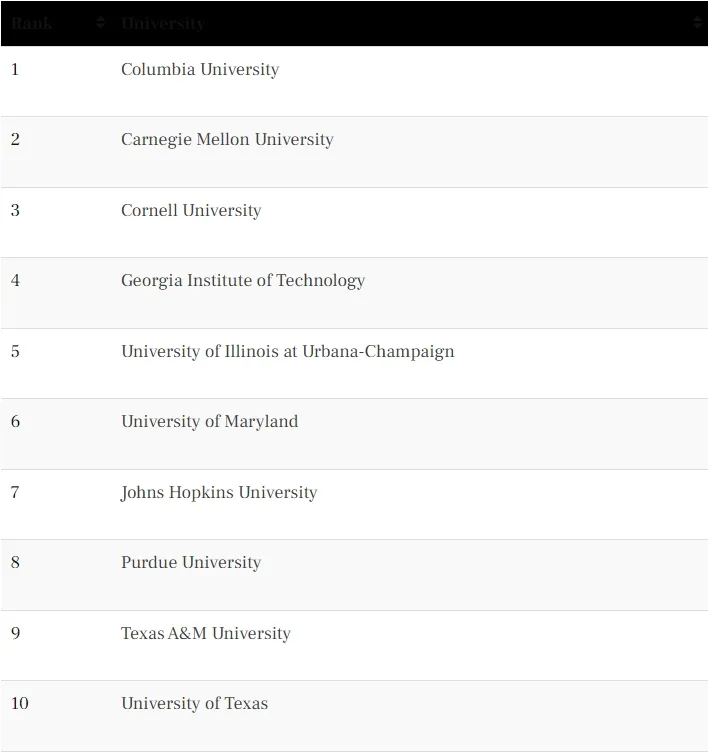Click the University of Maryland entry
The width and height of the screenshot is (708, 754).
pyautogui.click(x=210, y=421)
